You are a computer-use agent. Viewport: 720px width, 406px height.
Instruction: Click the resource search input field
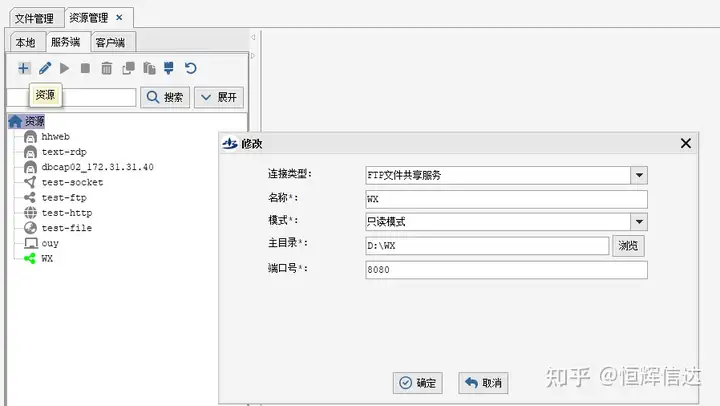72,97
